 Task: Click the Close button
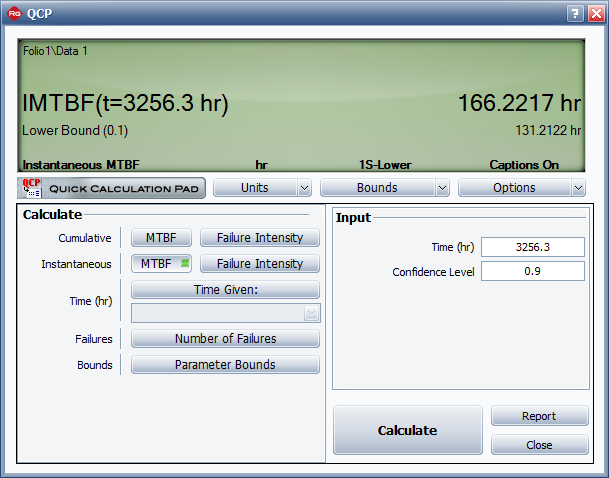tap(539, 445)
